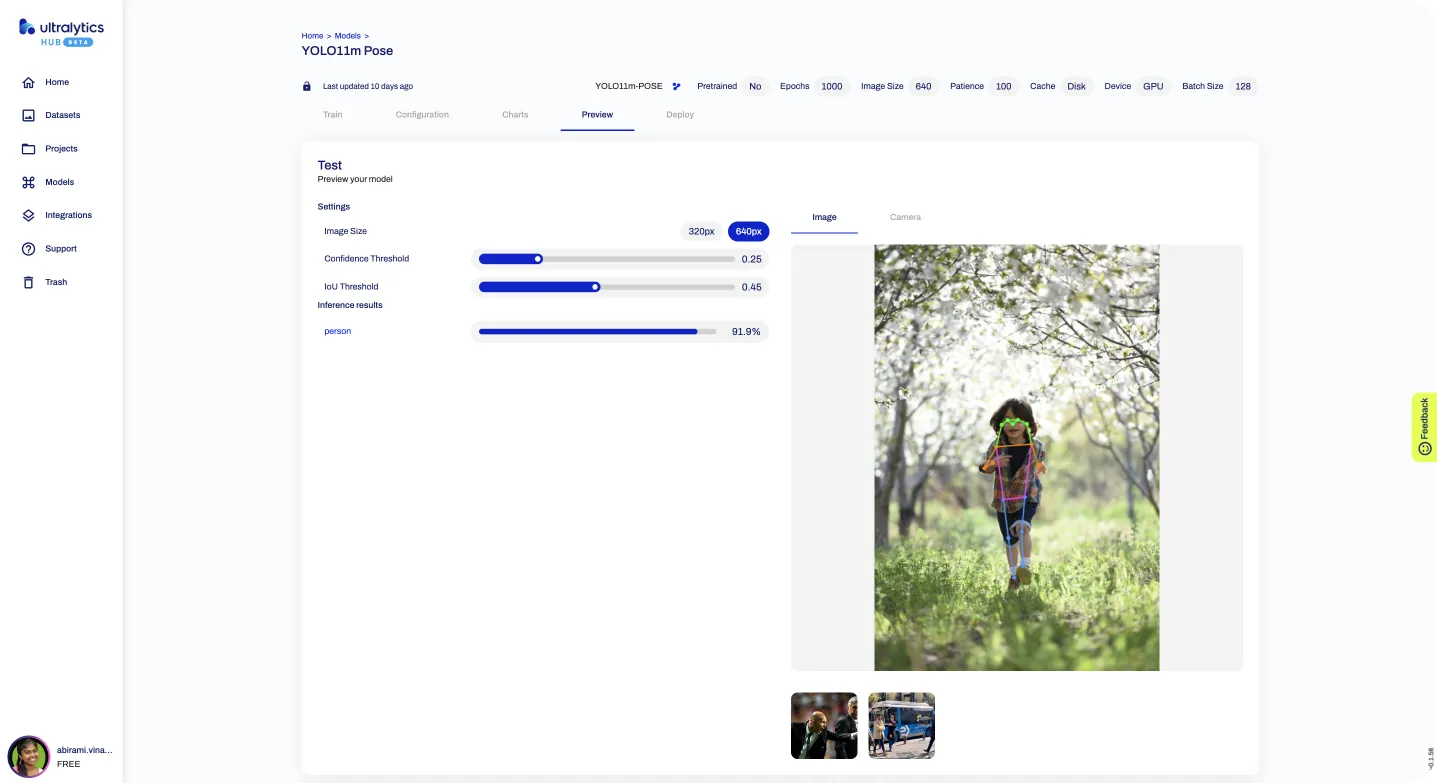
Task: Click the Image Size 640 value chip
Action: point(923,86)
